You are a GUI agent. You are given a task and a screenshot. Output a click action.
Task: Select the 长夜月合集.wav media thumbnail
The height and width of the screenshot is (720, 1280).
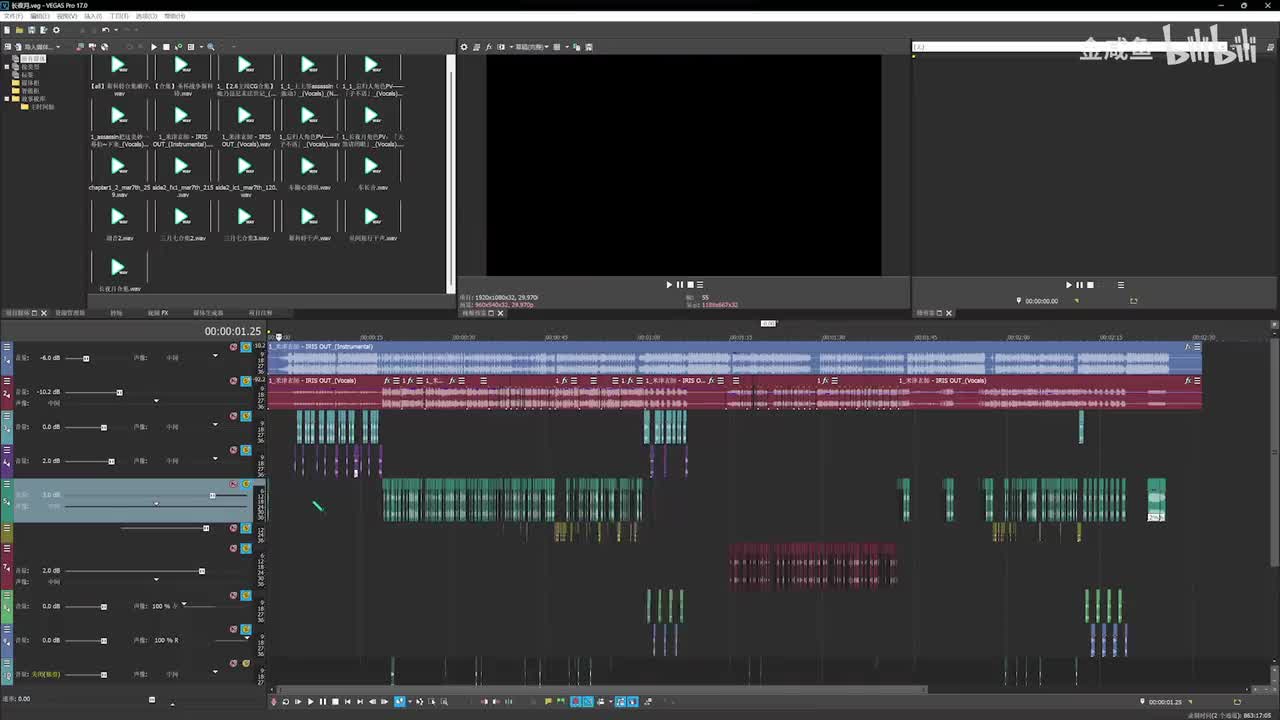[x=119, y=267]
